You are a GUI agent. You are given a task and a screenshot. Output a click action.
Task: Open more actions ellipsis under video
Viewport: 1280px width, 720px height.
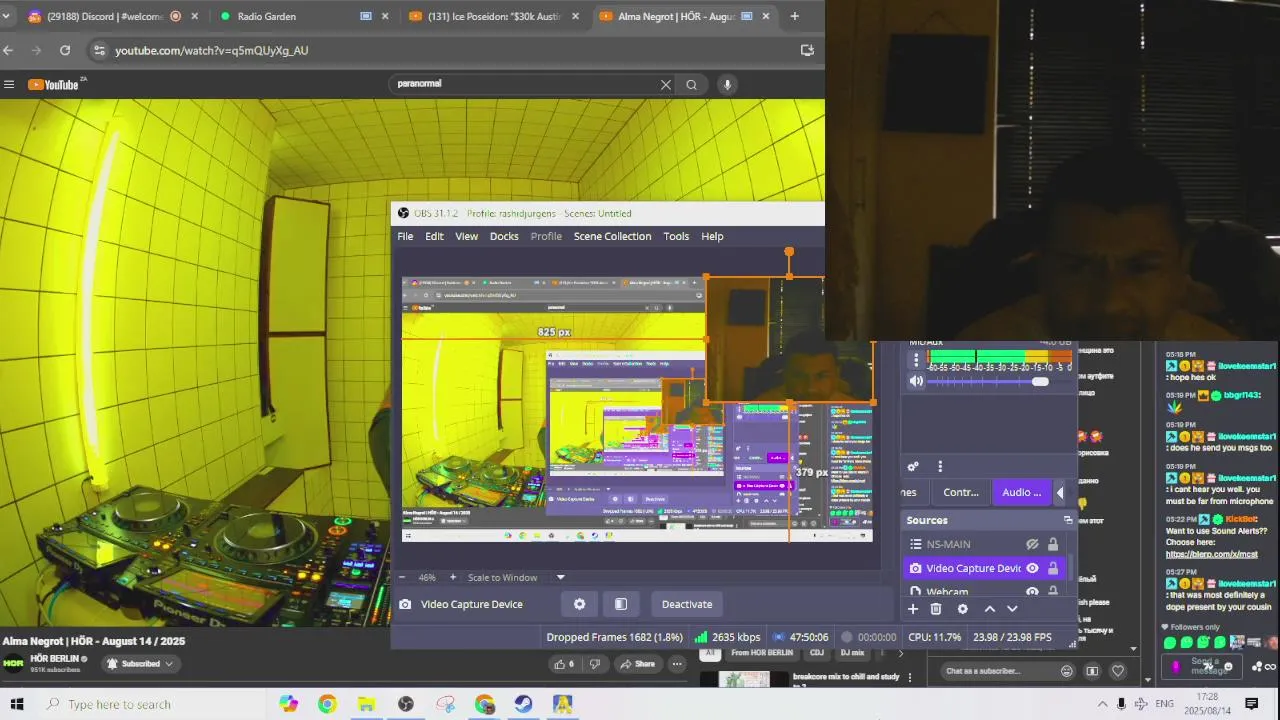coord(677,664)
